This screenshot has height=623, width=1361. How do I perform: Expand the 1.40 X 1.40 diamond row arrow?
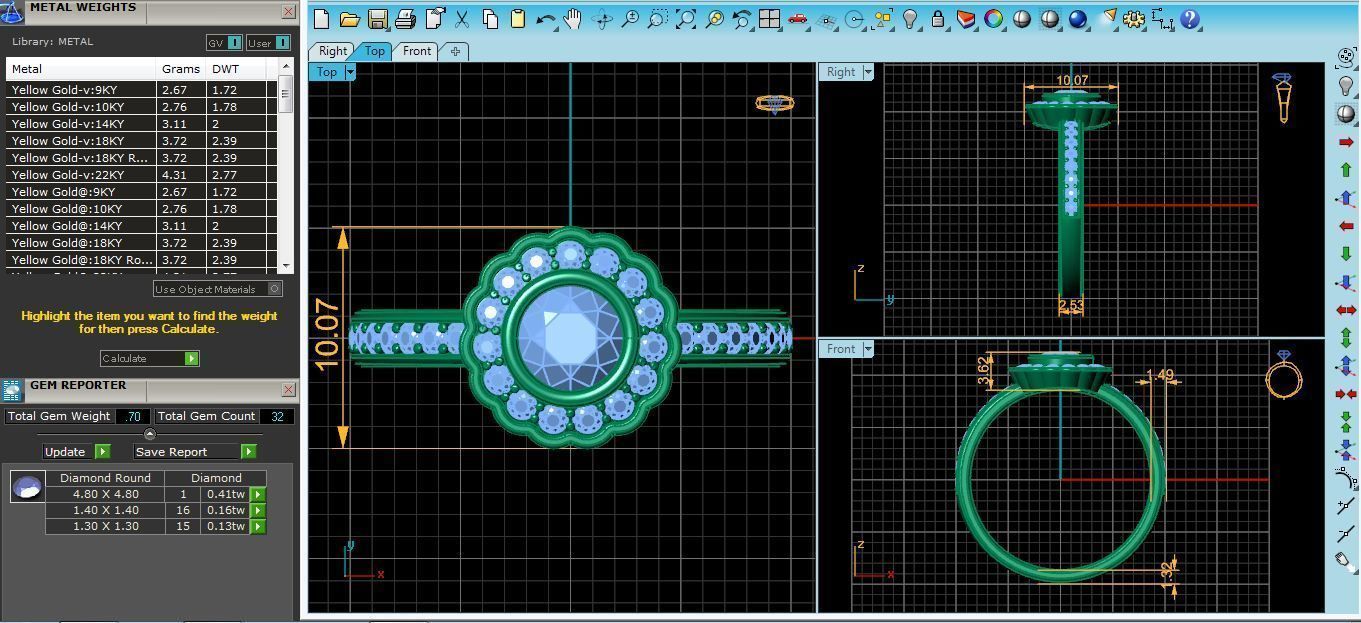click(257, 510)
